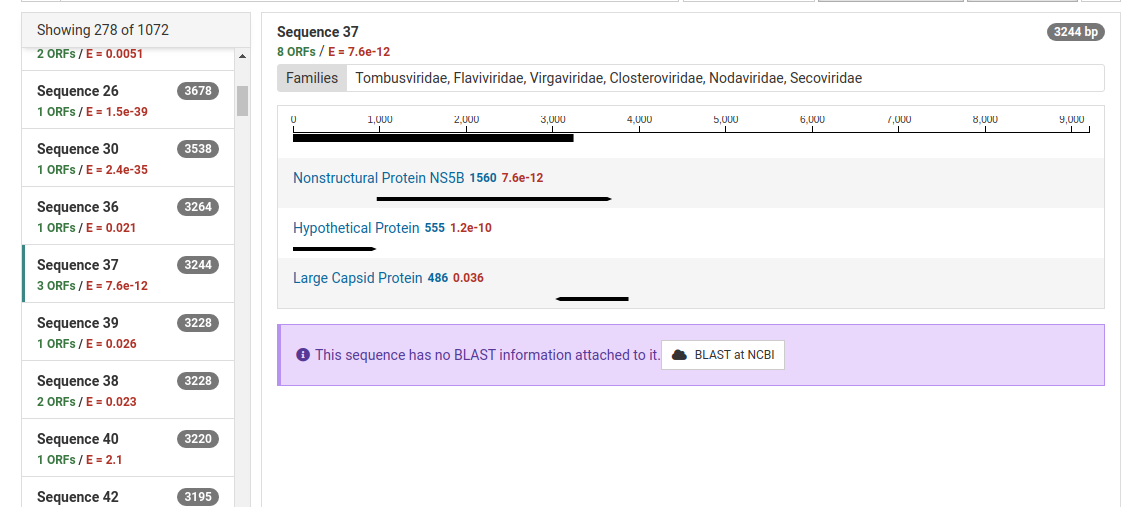Open the Nonstructural Protein NS5B link
This screenshot has height=507, width=1140.
click(378, 178)
